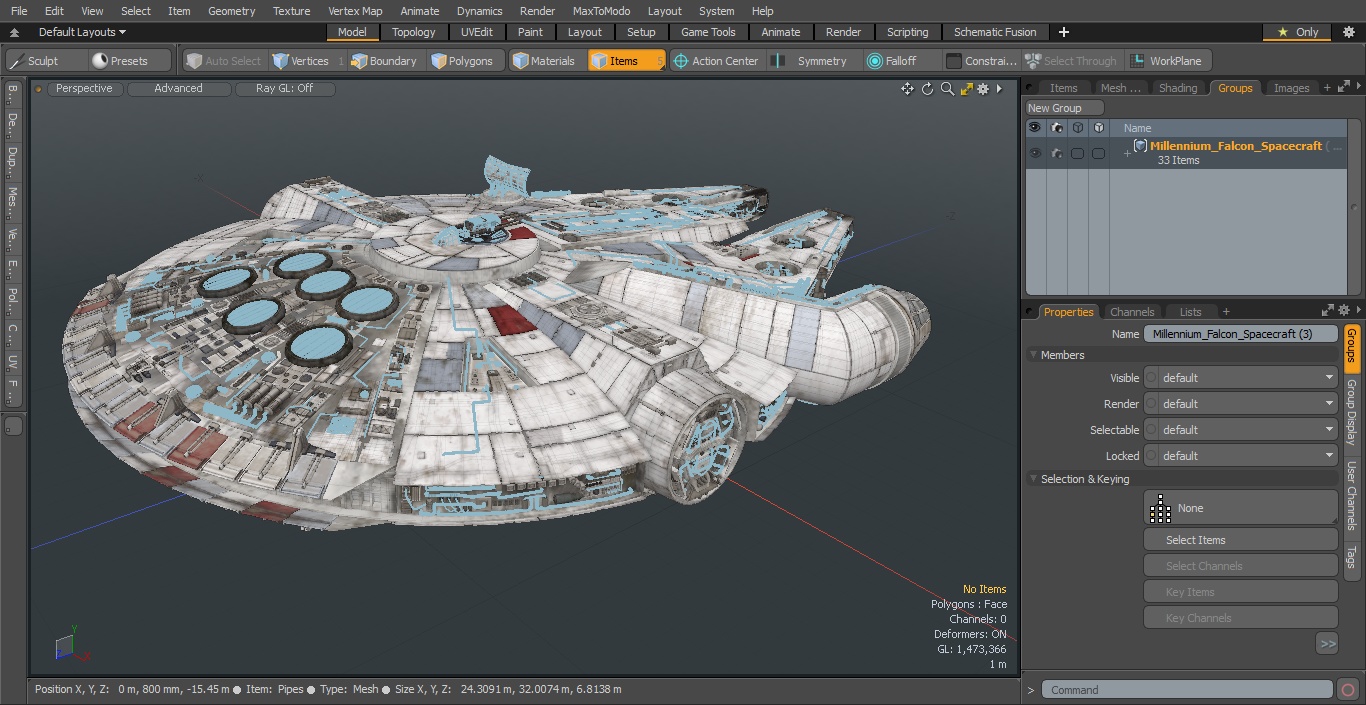Collapse the Members section

click(x=1033, y=355)
